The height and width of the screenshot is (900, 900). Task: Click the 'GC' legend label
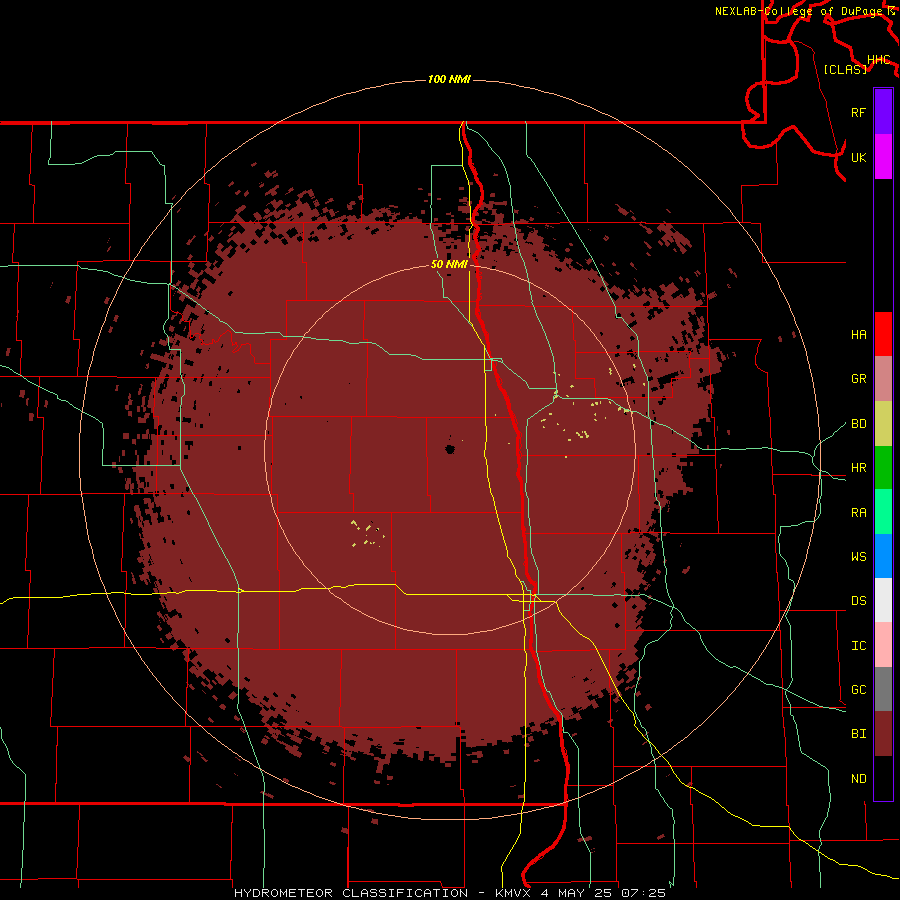point(859,690)
